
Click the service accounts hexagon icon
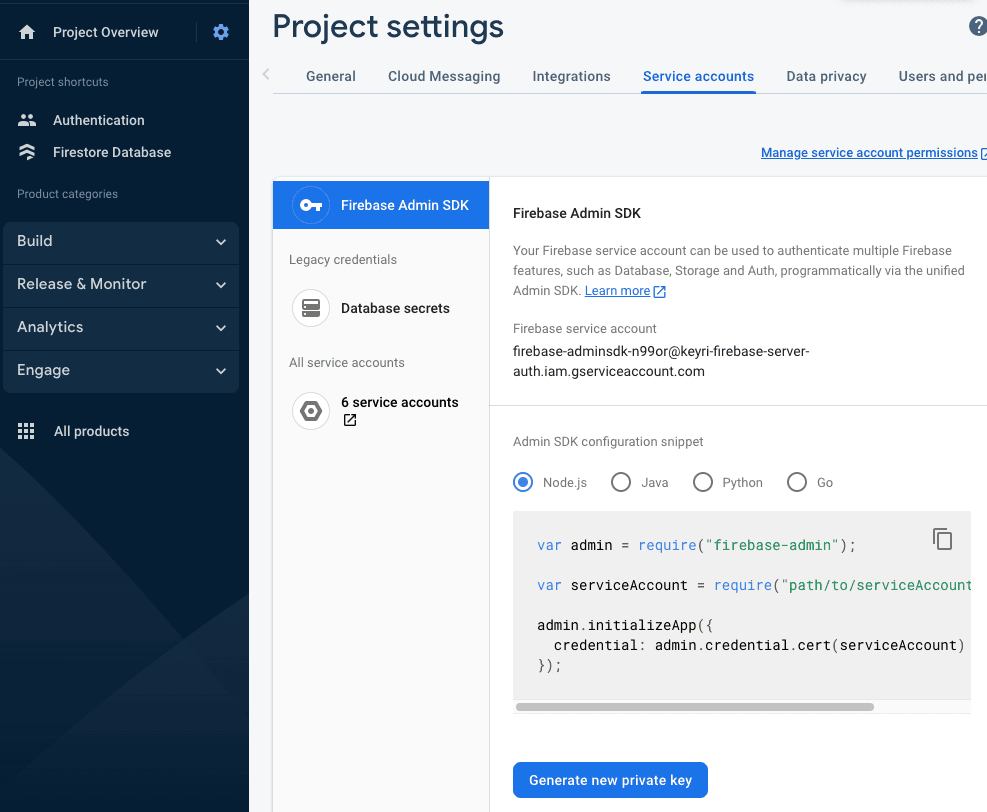pyautogui.click(x=311, y=411)
